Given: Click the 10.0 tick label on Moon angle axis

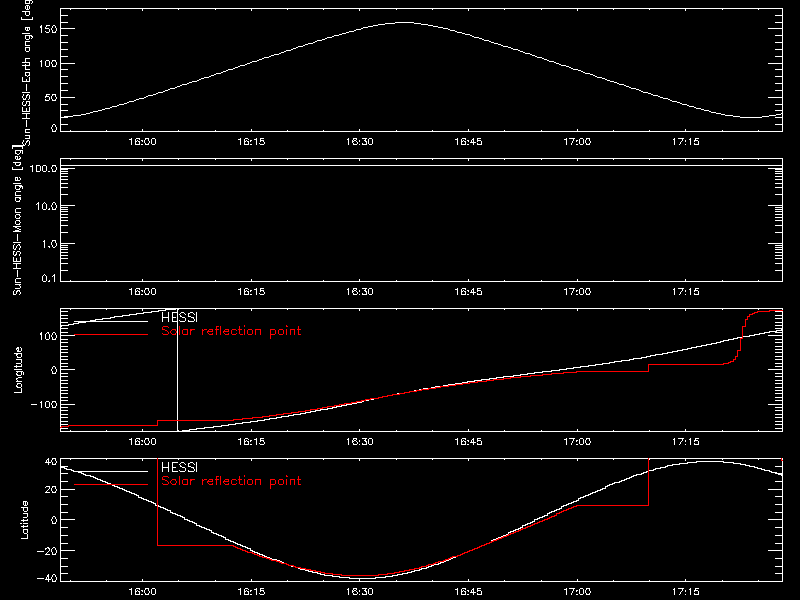Looking at the screenshot, I should pos(46,206).
